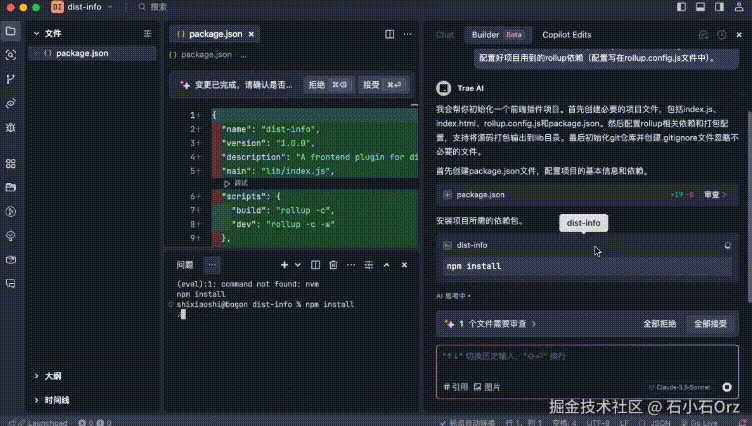The image size is (752, 426).
Task: Click UTF-8 encoding in status bar
Action: pos(598,423)
